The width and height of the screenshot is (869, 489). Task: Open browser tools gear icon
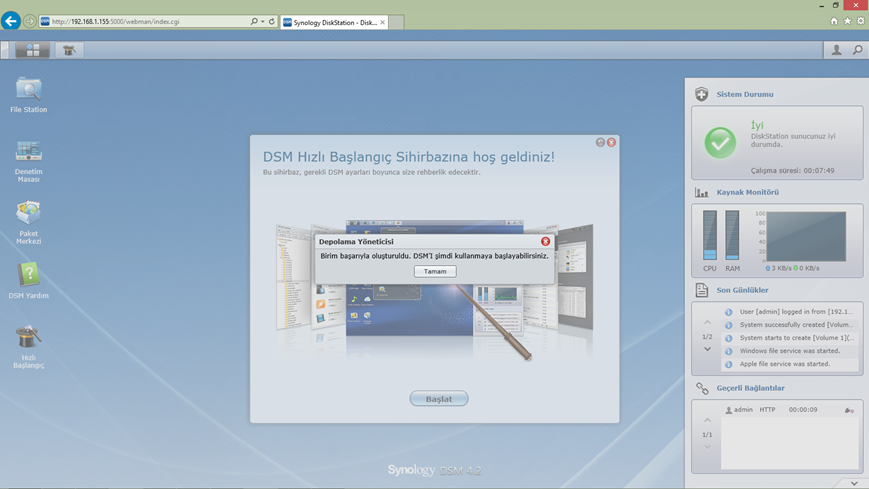point(861,21)
